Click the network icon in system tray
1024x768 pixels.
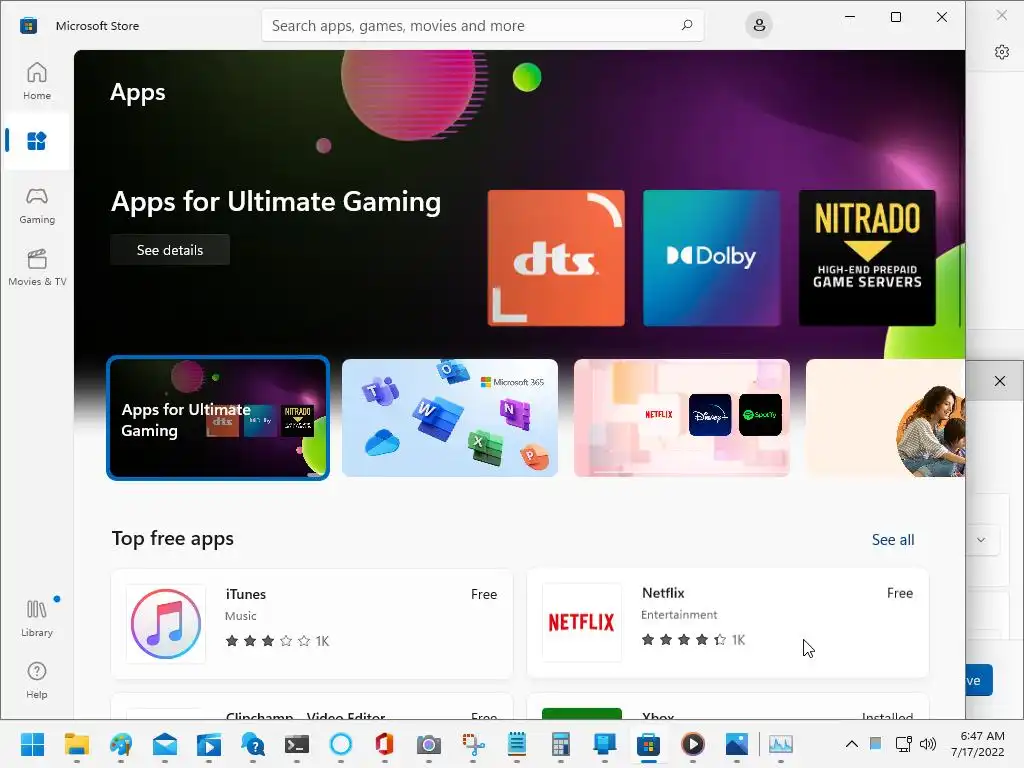(x=904, y=744)
